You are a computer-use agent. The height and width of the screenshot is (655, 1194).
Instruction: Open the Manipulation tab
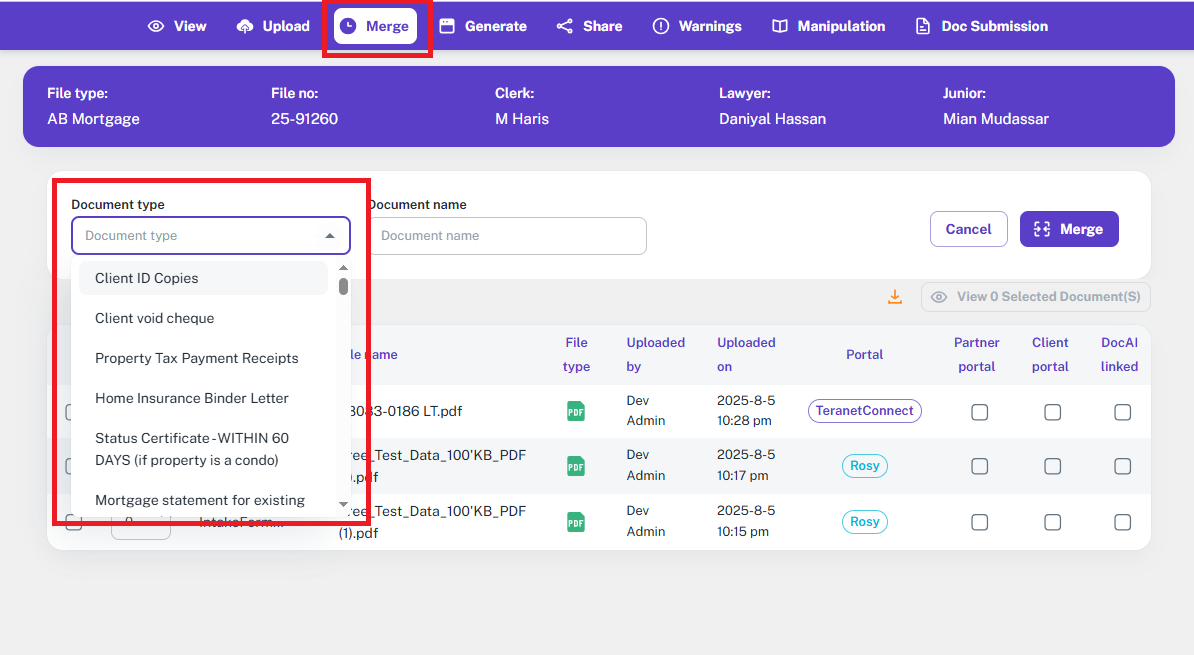(829, 26)
